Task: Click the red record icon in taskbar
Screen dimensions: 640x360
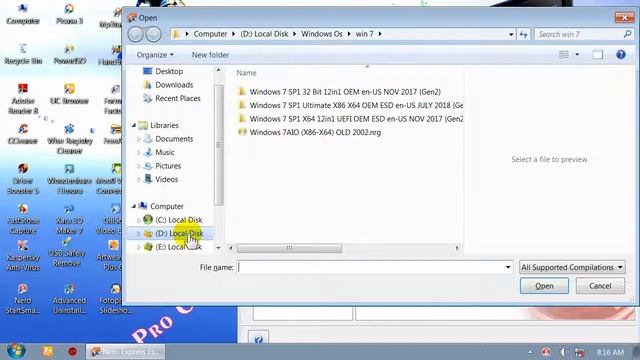Action: point(72,351)
